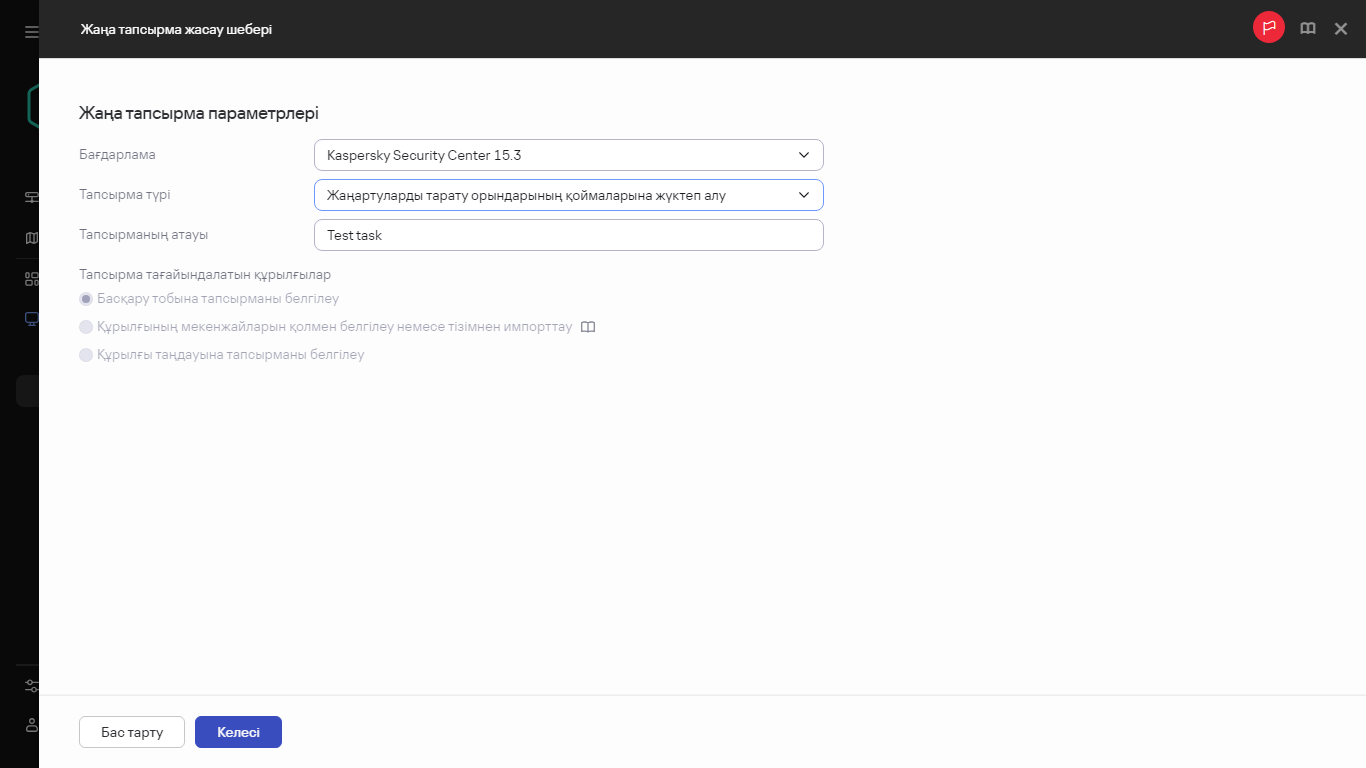
Task: Click the user account icon in sidebar
Action: pos(31,724)
